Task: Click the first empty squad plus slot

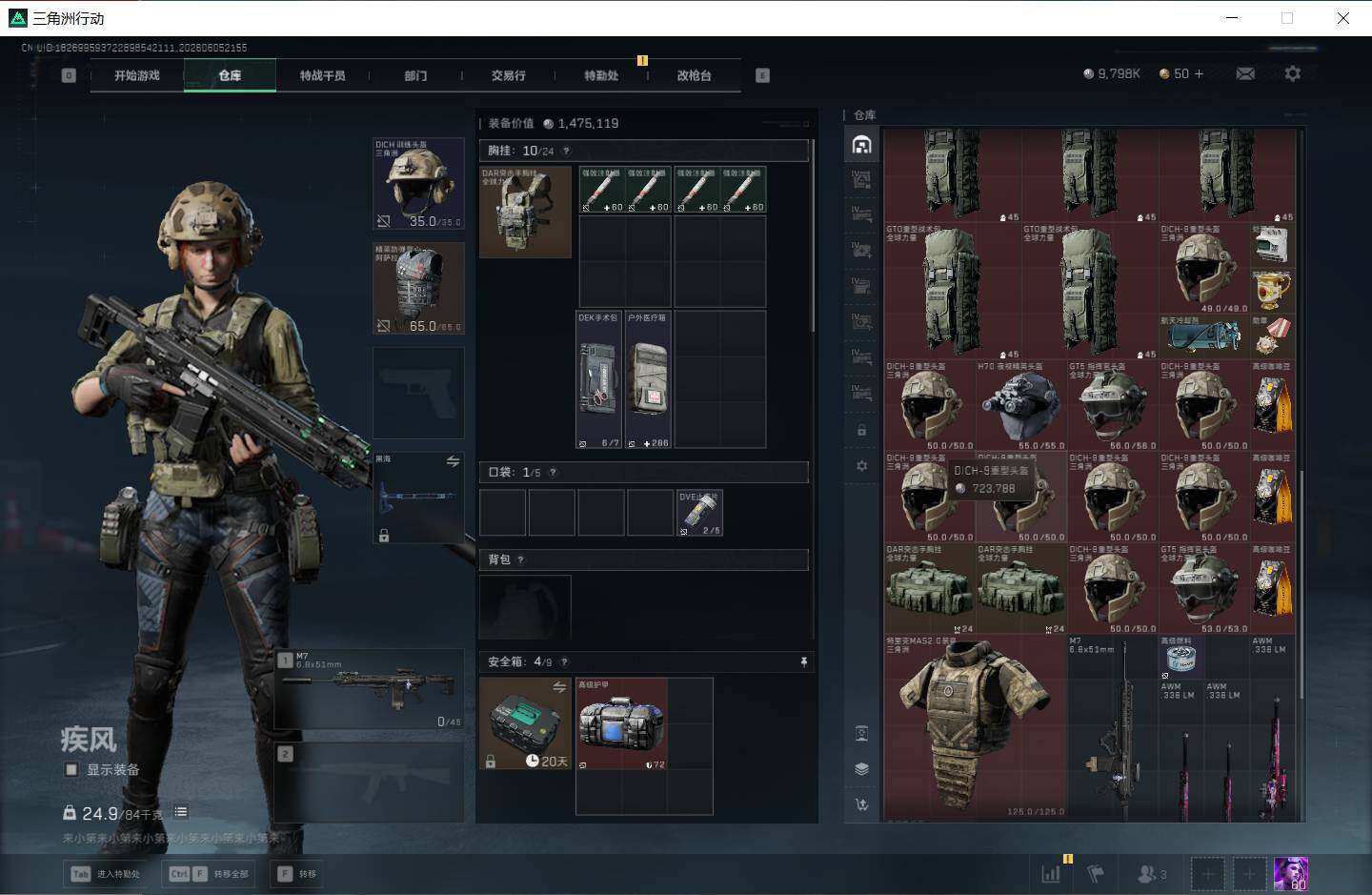Action: click(x=1207, y=873)
